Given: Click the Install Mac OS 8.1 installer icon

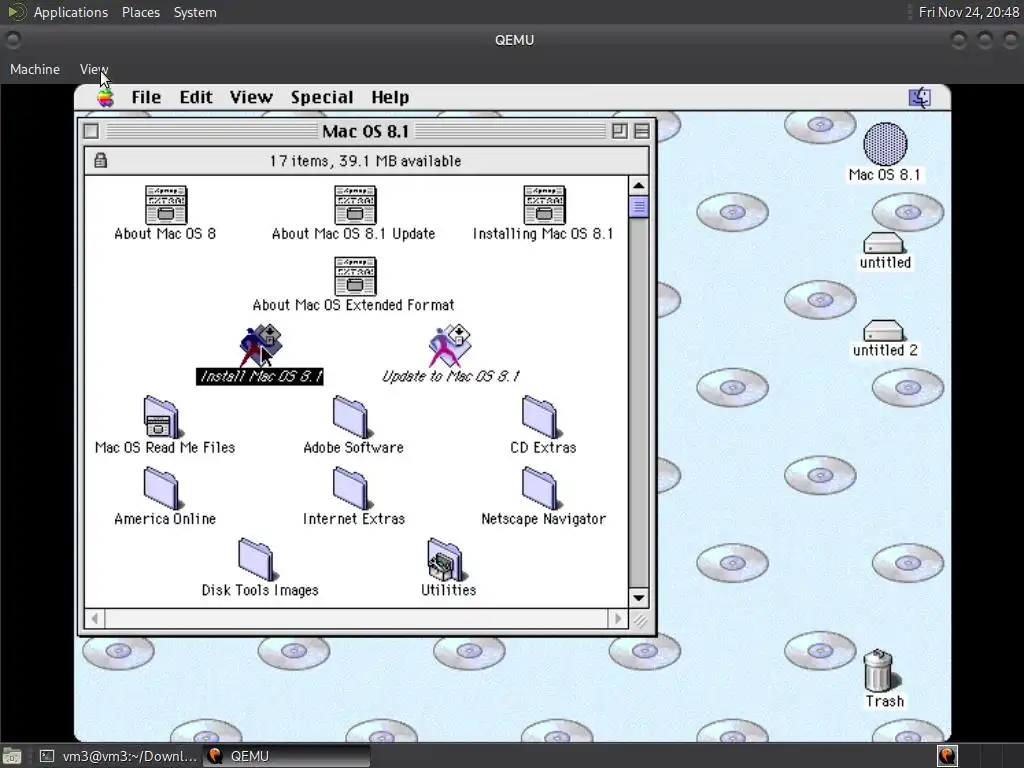Looking at the screenshot, I should [260, 345].
